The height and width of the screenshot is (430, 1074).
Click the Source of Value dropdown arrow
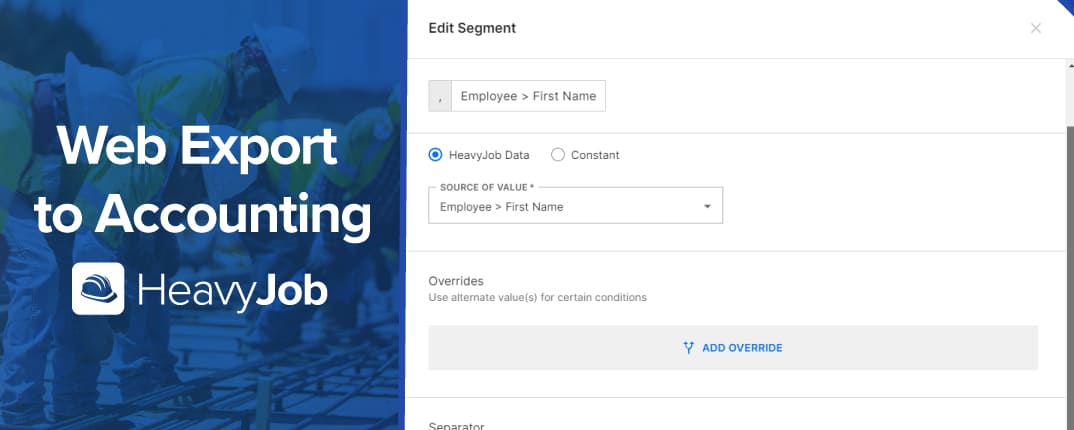[707, 207]
